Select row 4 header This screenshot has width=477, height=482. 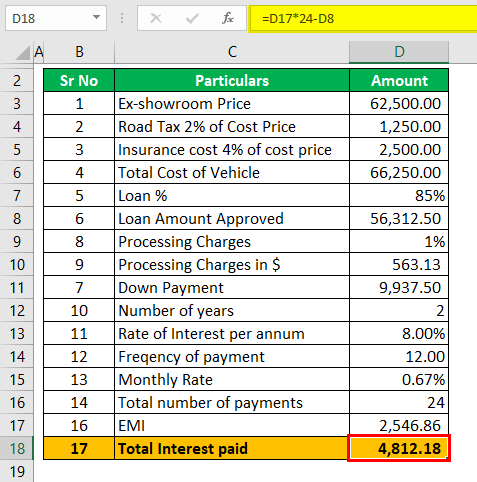(x=17, y=127)
